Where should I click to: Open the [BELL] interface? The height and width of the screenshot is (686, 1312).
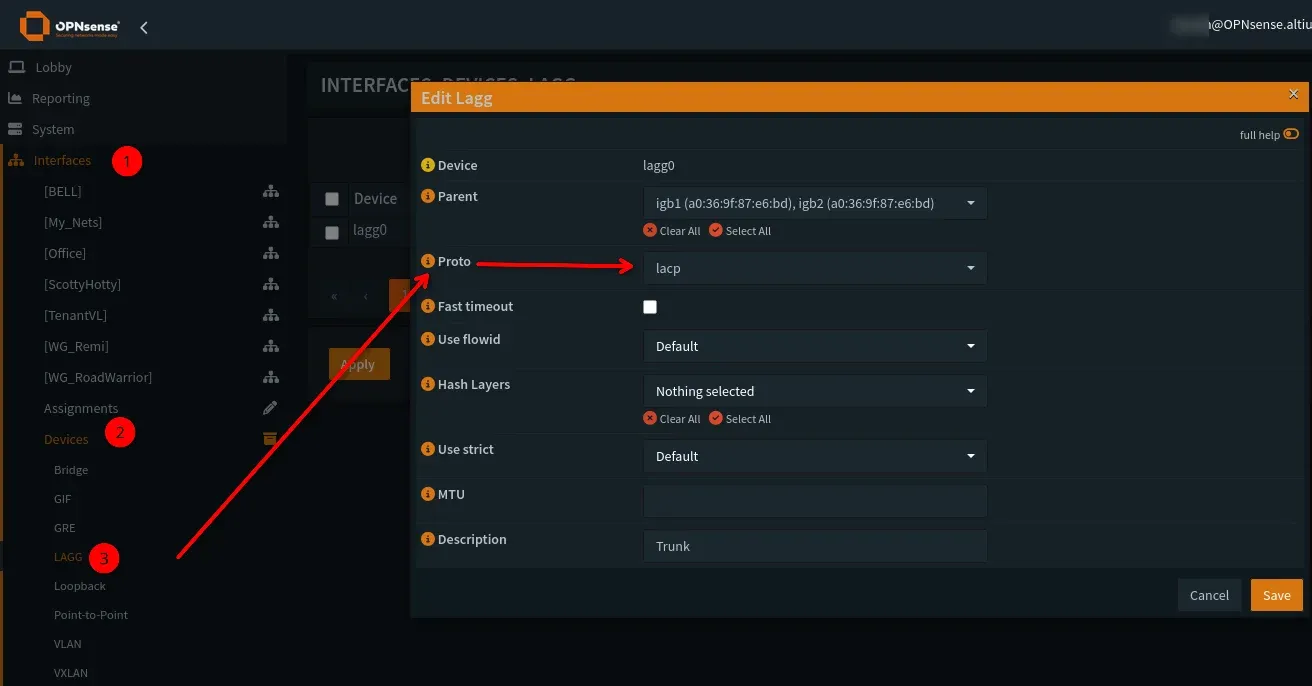coord(63,191)
